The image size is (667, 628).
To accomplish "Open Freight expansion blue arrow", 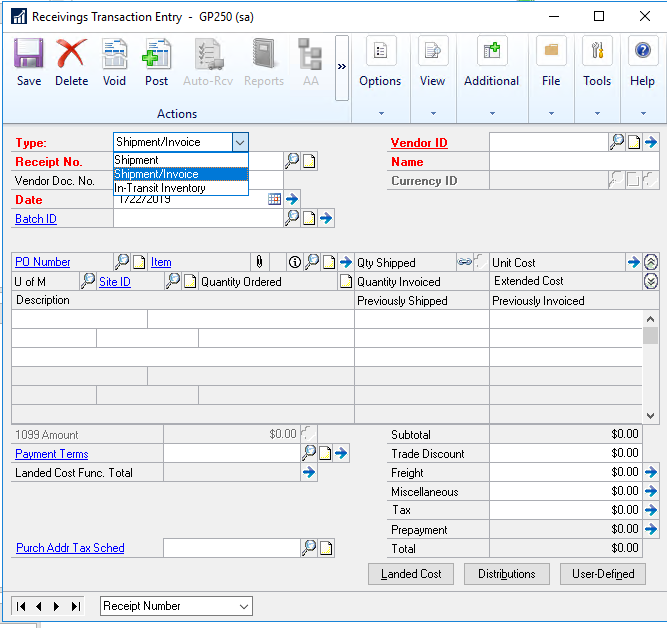I will tap(651, 472).
